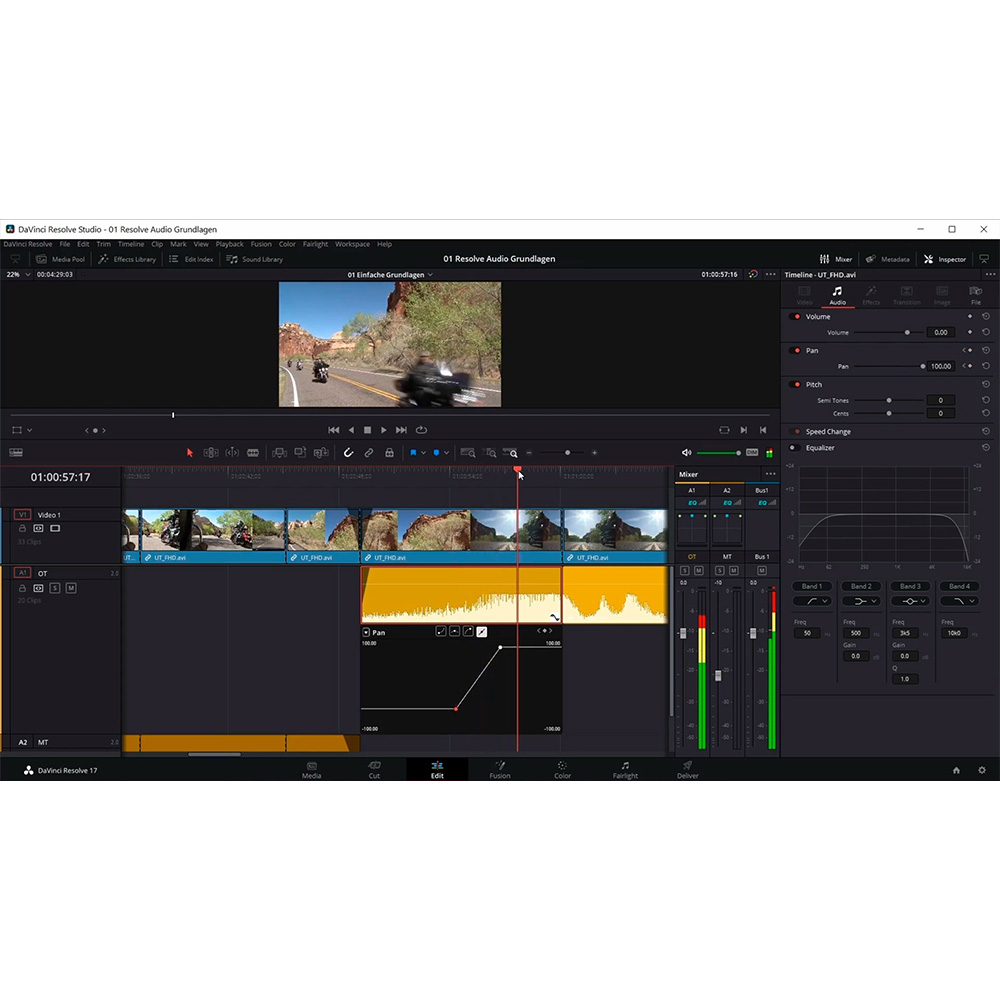The image size is (1000, 1000).
Task: Switch to the Fairlight page
Action: 625,770
